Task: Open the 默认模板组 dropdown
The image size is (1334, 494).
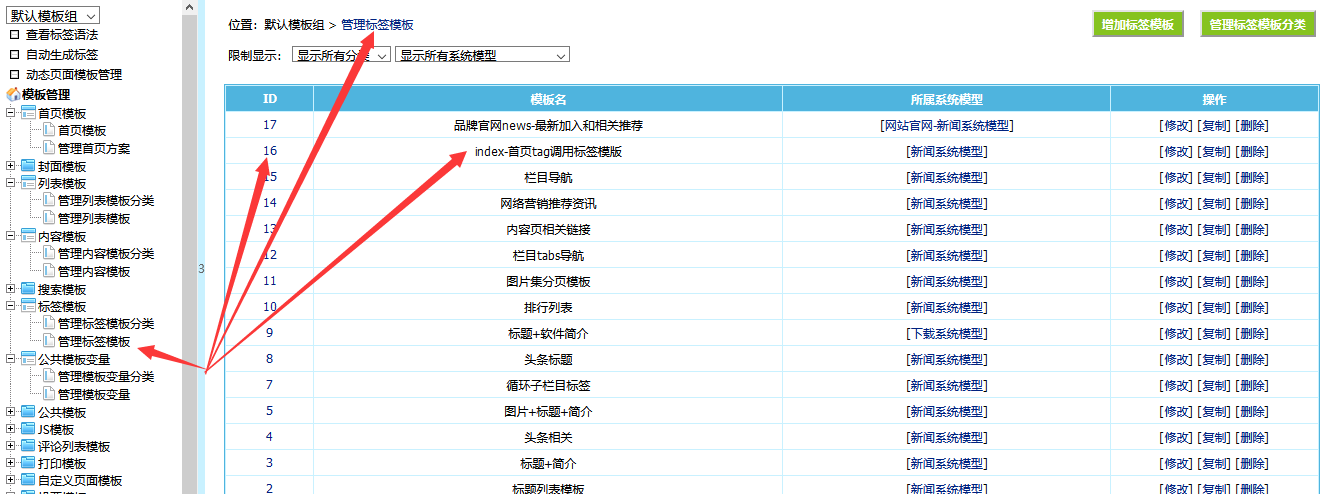Action: 53,15
